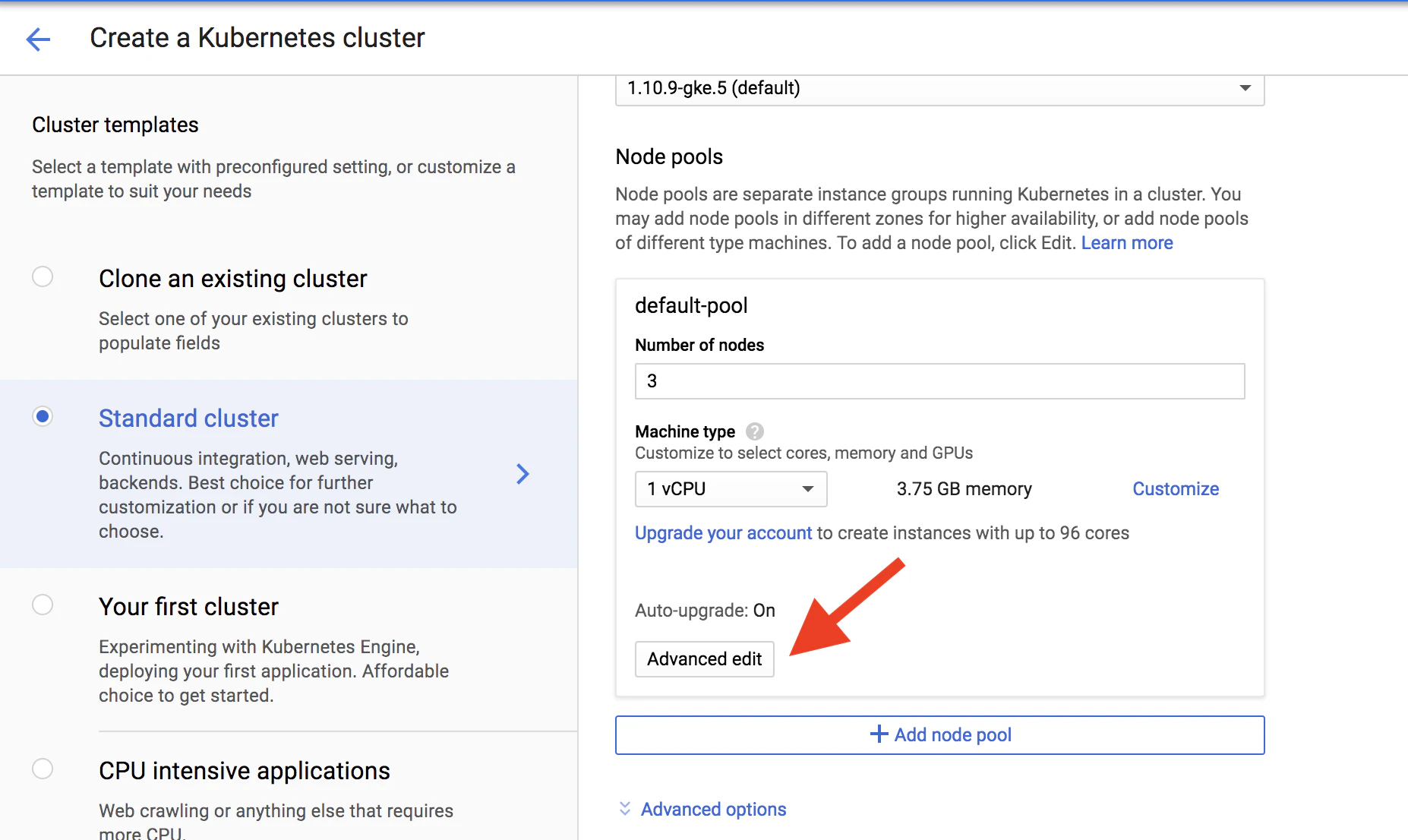Open the Machine type help icon
The image size is (1408, 840).
click(754, 431)
